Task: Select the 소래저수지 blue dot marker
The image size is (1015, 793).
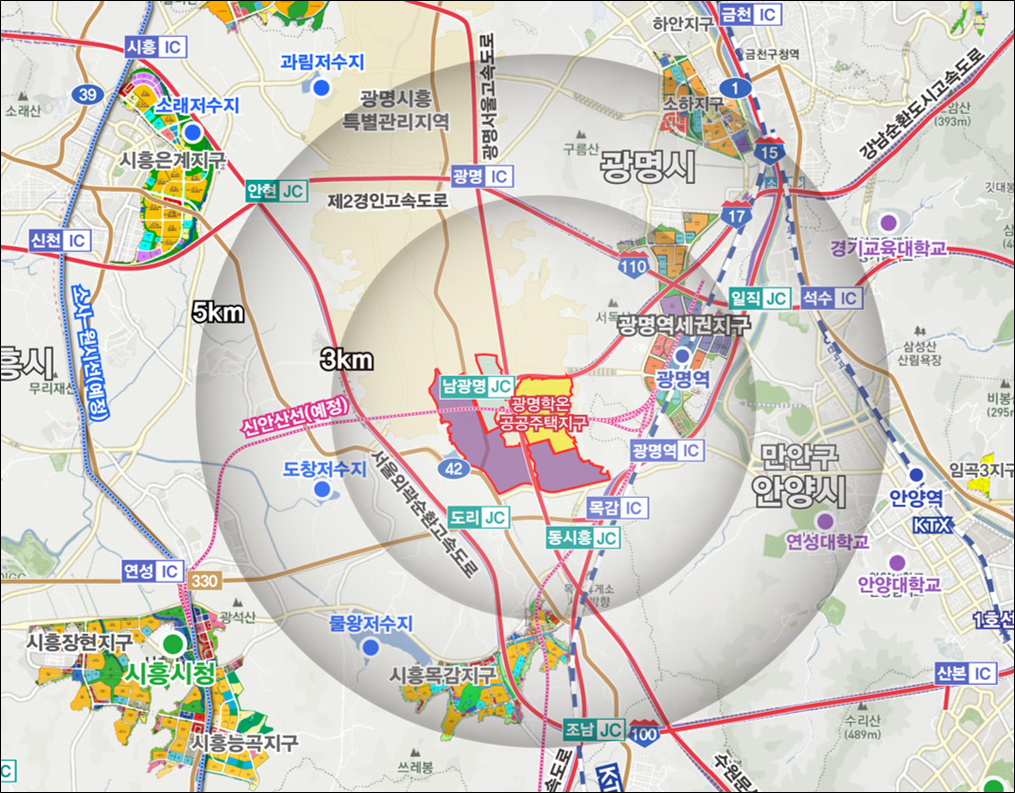Action: point(192,131)
